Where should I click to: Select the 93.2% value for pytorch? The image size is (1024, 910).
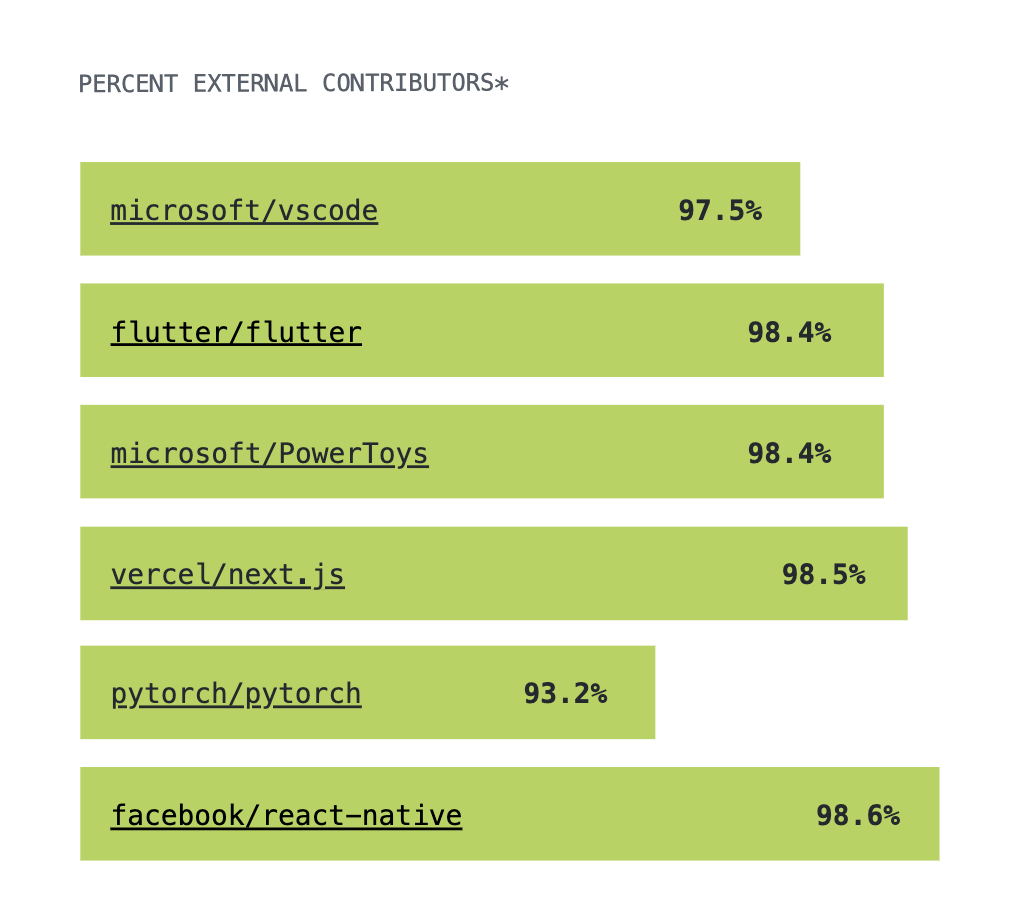tap(565, 694)
